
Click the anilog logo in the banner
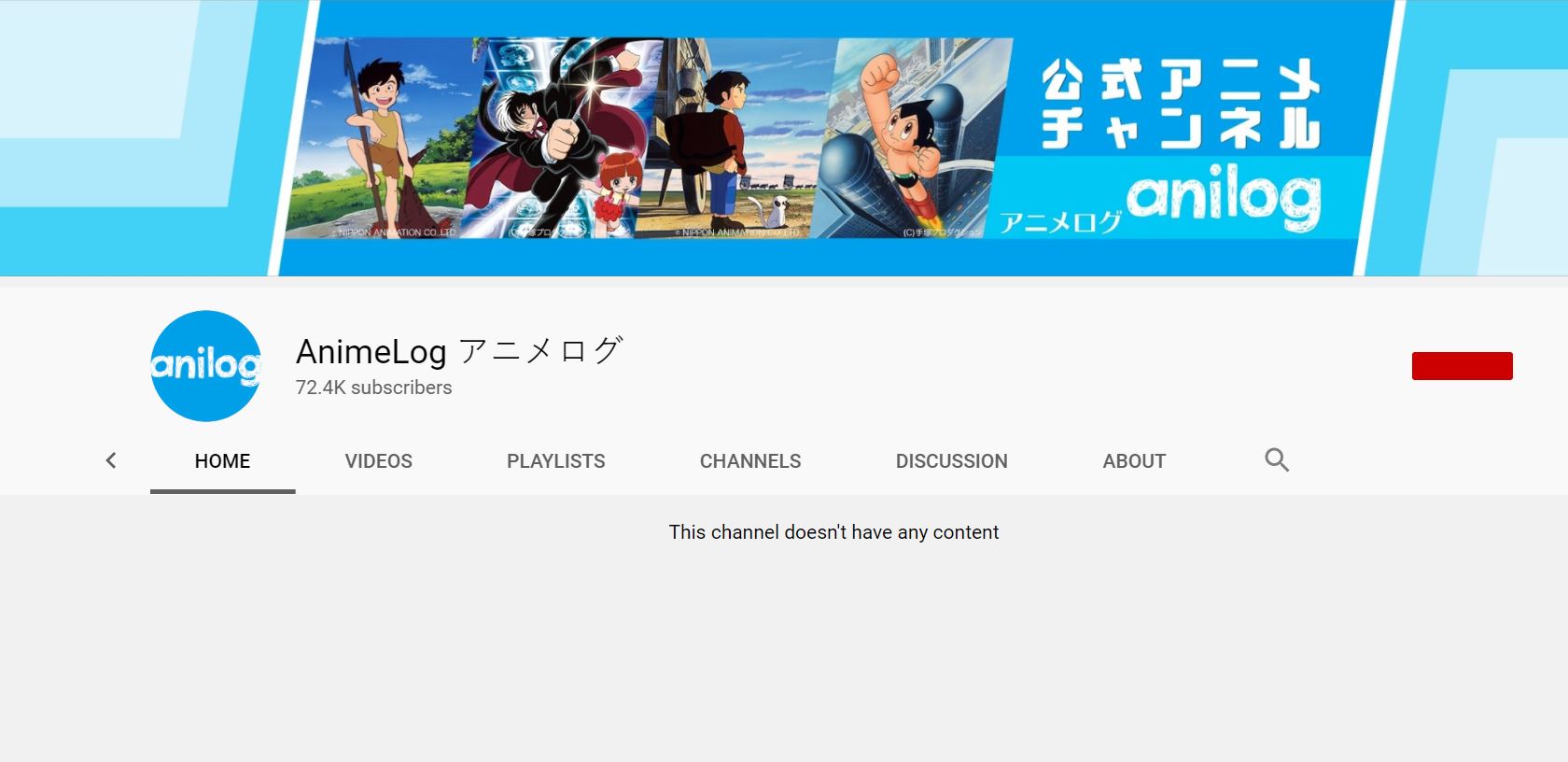point(1223,200)
